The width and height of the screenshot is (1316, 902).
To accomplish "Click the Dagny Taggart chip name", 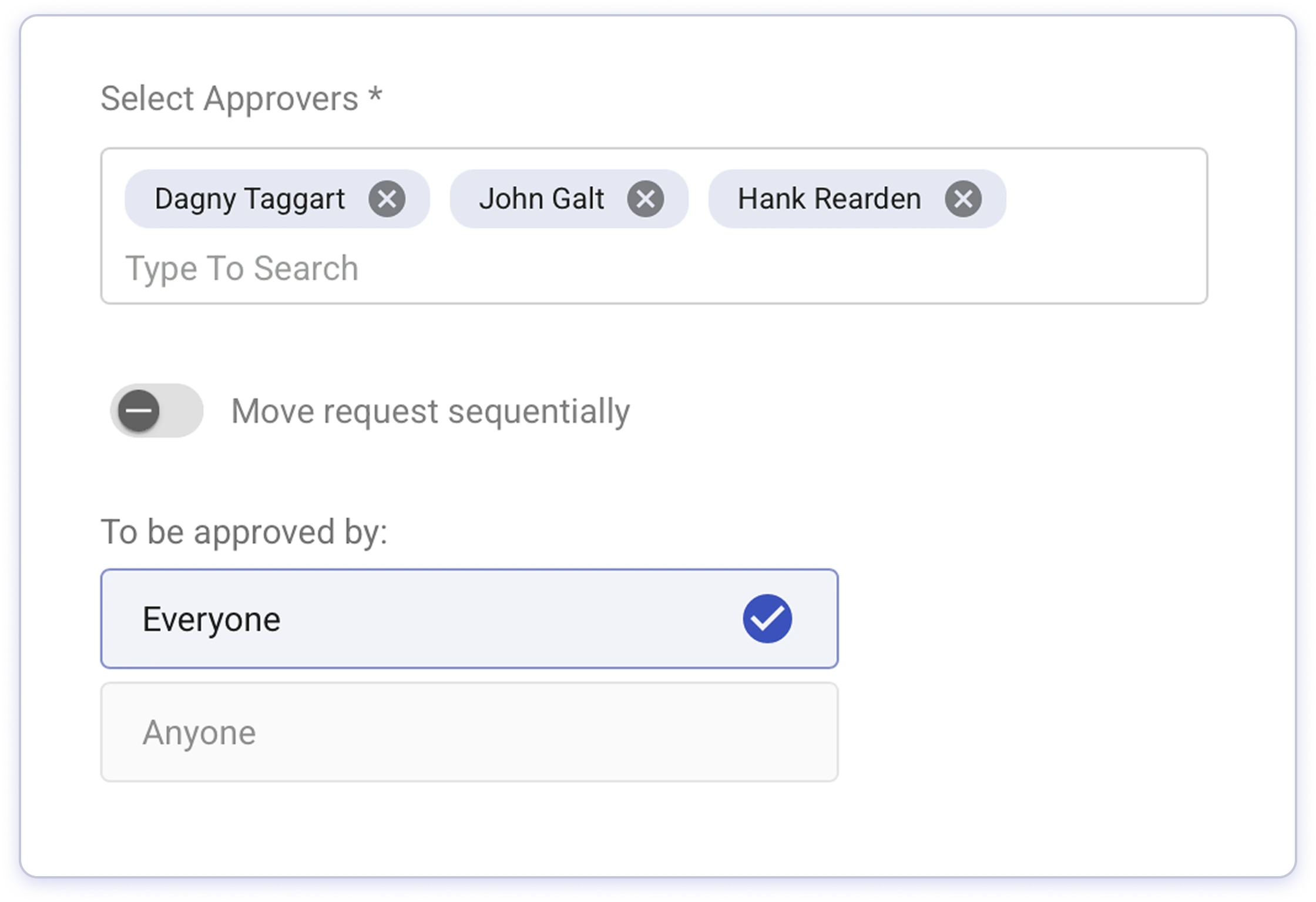I will click(x=249, y=199).
